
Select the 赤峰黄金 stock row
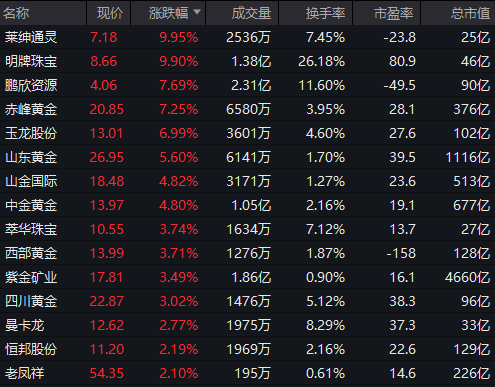pos(247,109)
